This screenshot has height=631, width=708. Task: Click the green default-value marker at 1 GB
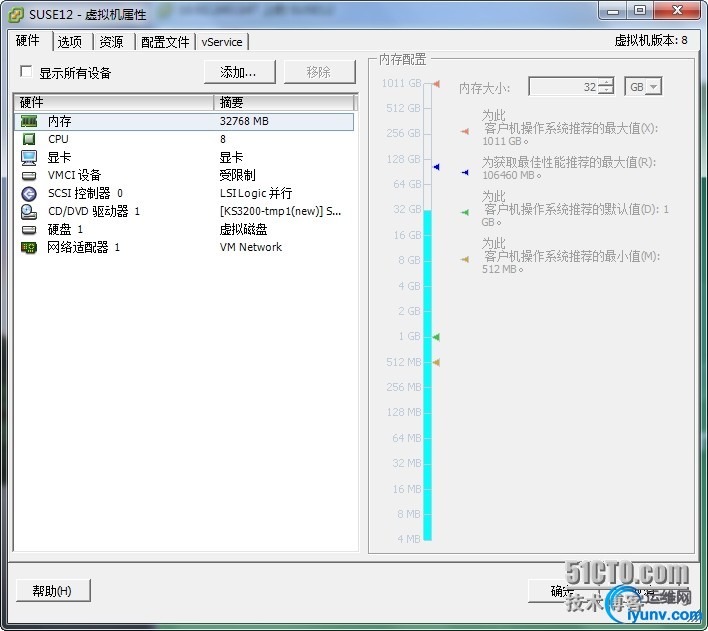tap(436, 337)
